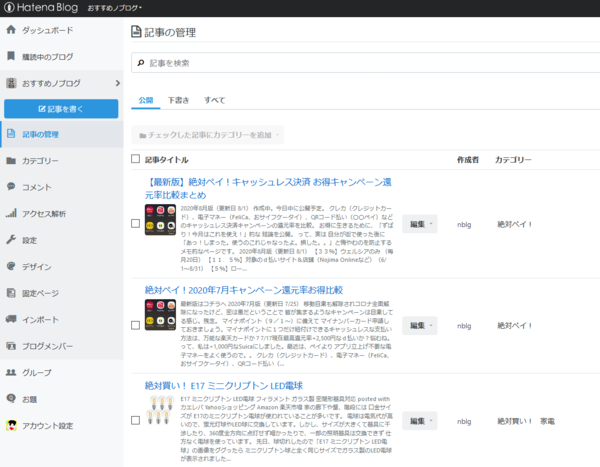
Task: Click the LED bulbs thumbnail of E17 article
Action: 160,410
